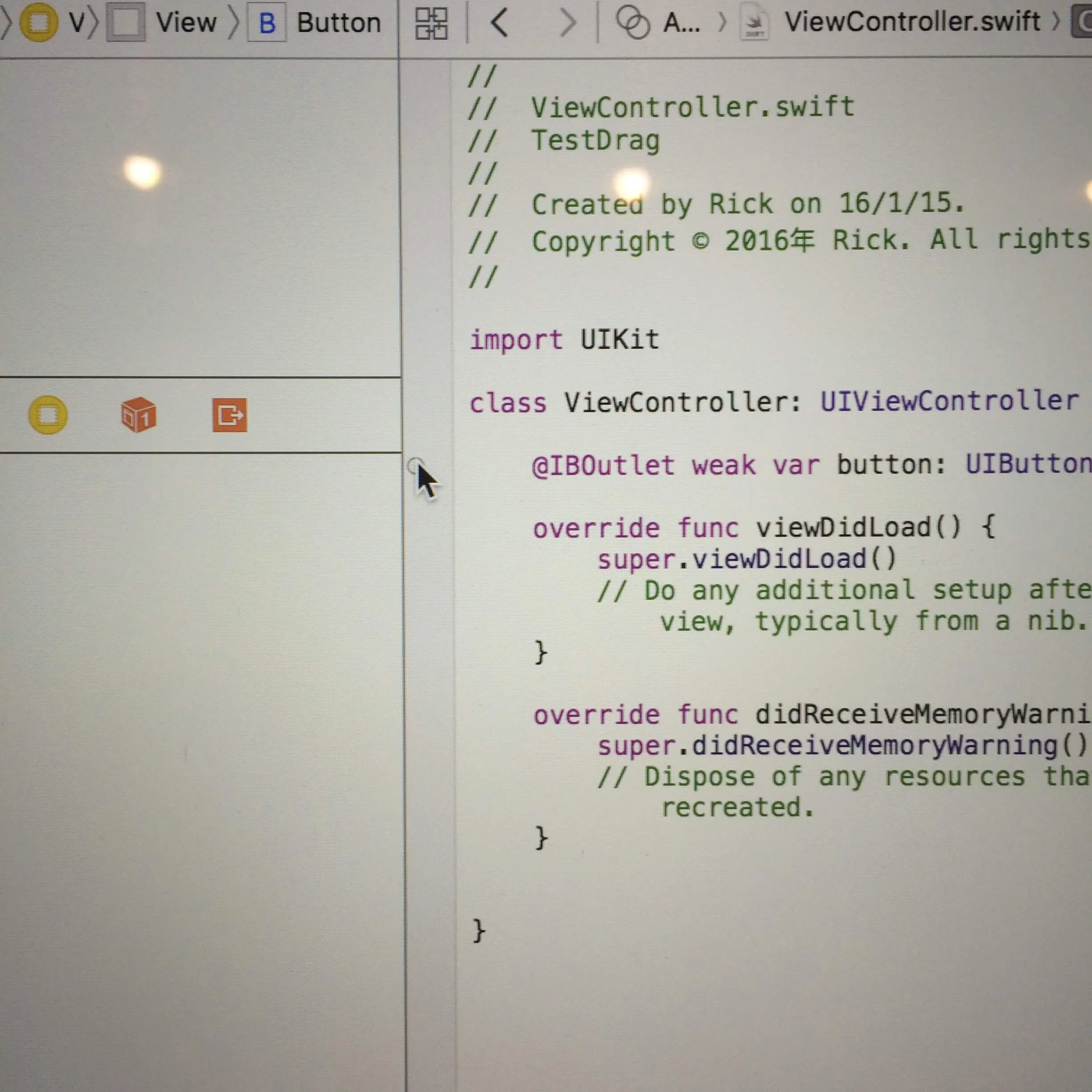Click the UIButton type in outlet line
The height and width of the screenshot is (1092, 1092).
pos(1029,464)
